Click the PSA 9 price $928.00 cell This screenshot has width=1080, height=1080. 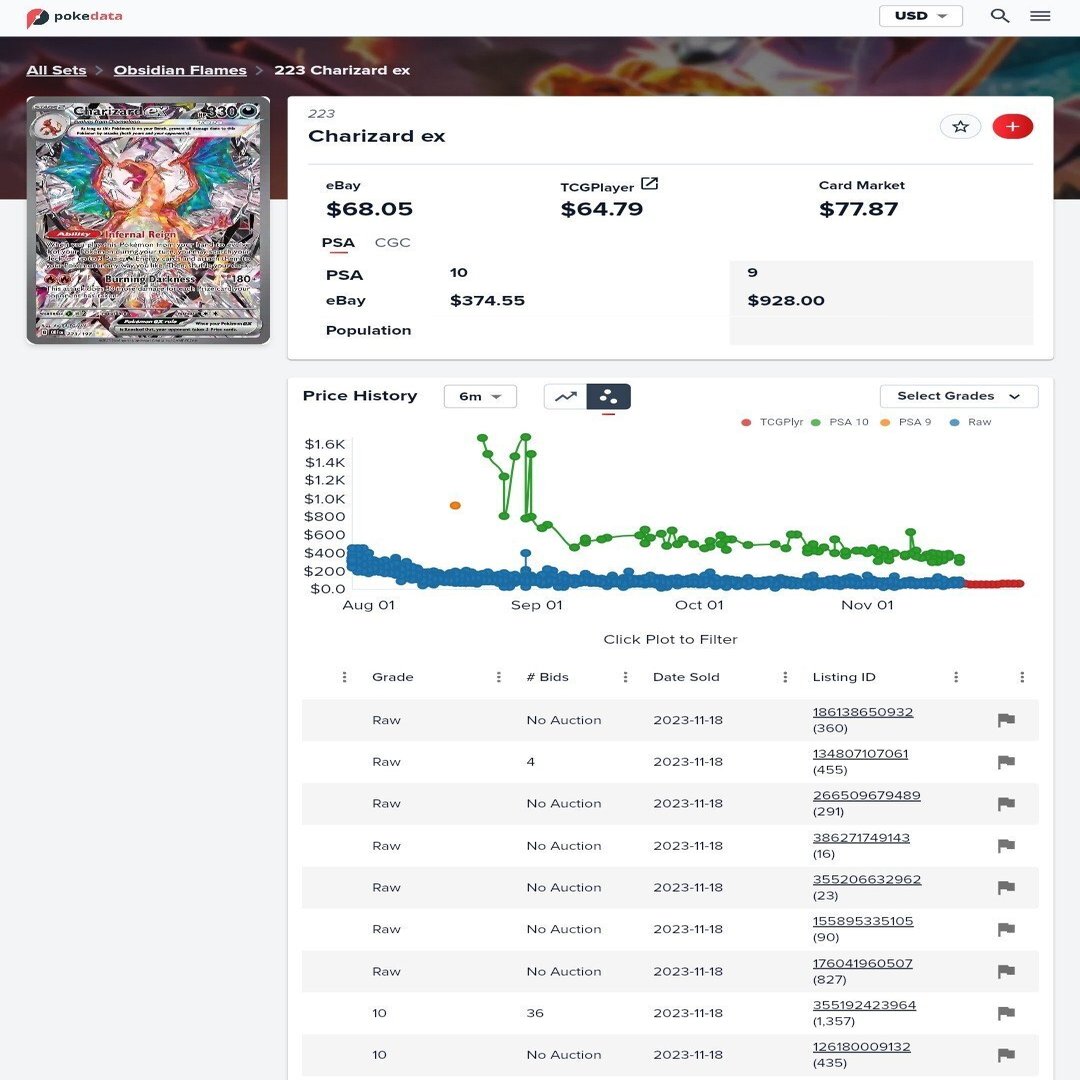786,300
